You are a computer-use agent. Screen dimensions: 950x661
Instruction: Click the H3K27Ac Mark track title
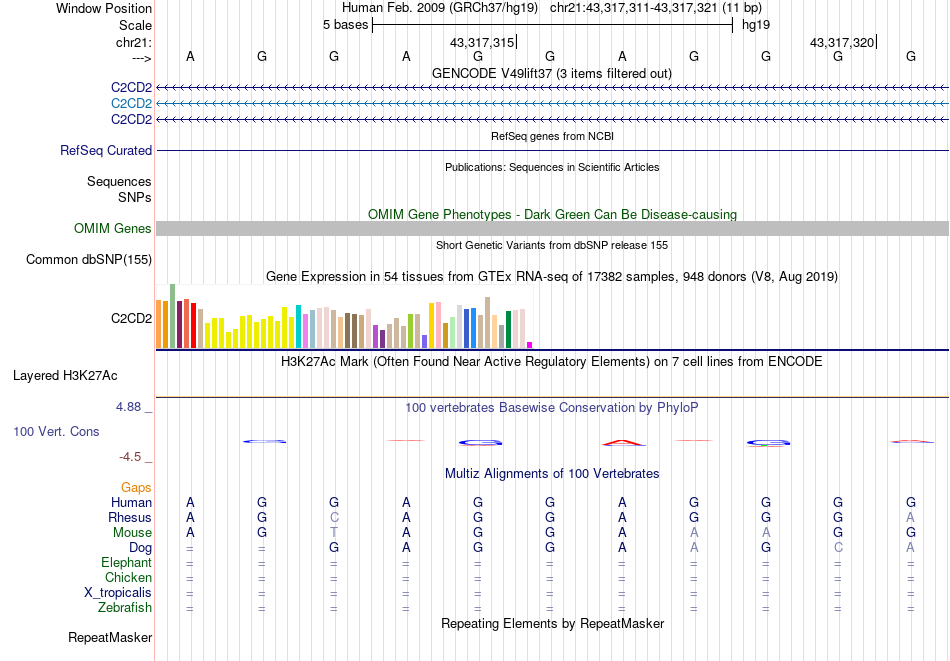[552, 362]
